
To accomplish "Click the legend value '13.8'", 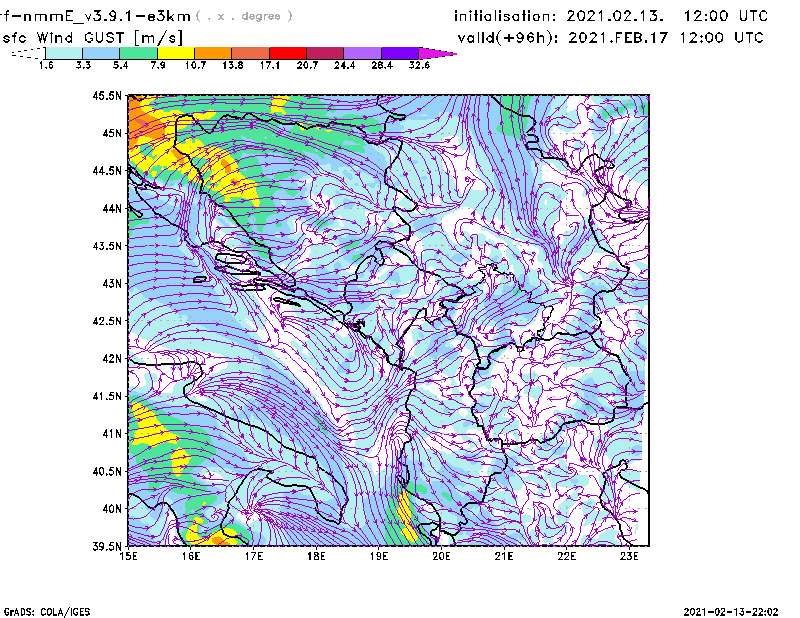I will [x=233, y=65].
